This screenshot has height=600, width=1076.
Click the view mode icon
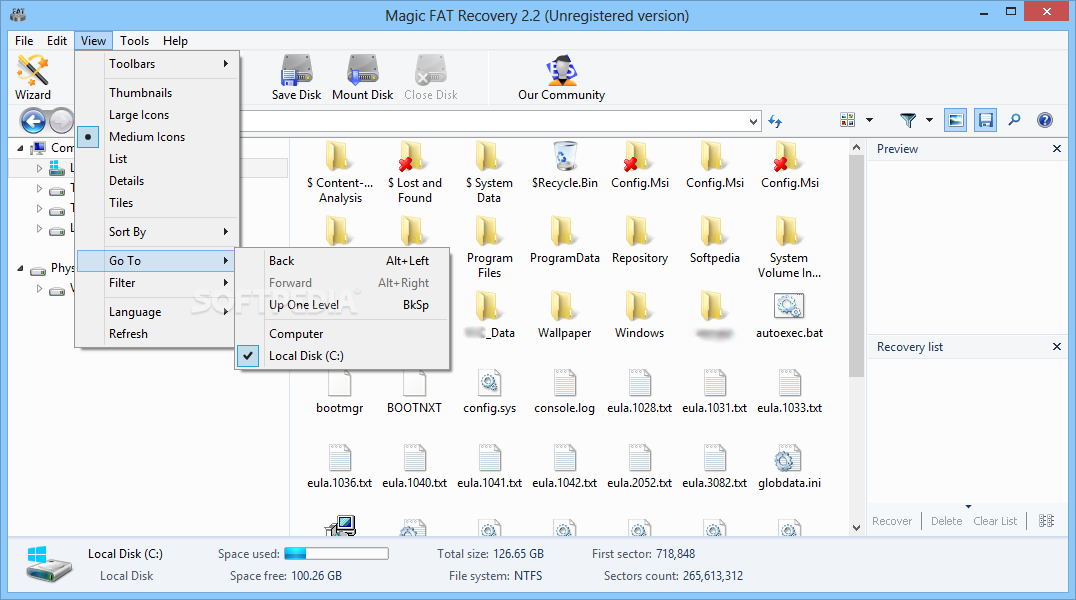click(847, 120)
